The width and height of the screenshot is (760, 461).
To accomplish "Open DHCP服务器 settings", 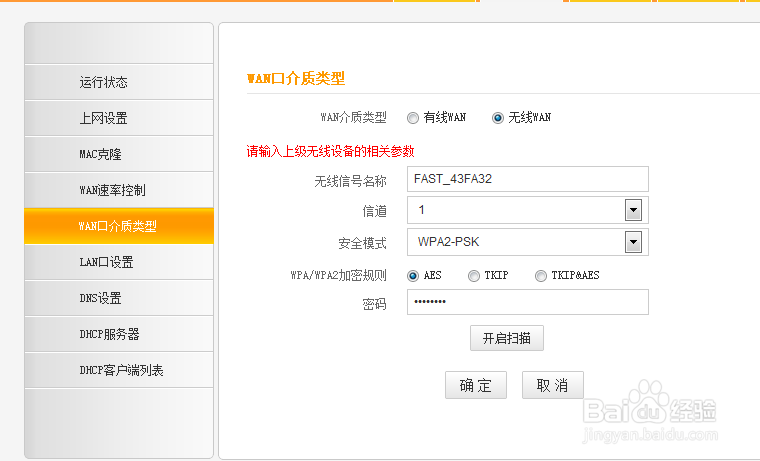I will (119, 334).
